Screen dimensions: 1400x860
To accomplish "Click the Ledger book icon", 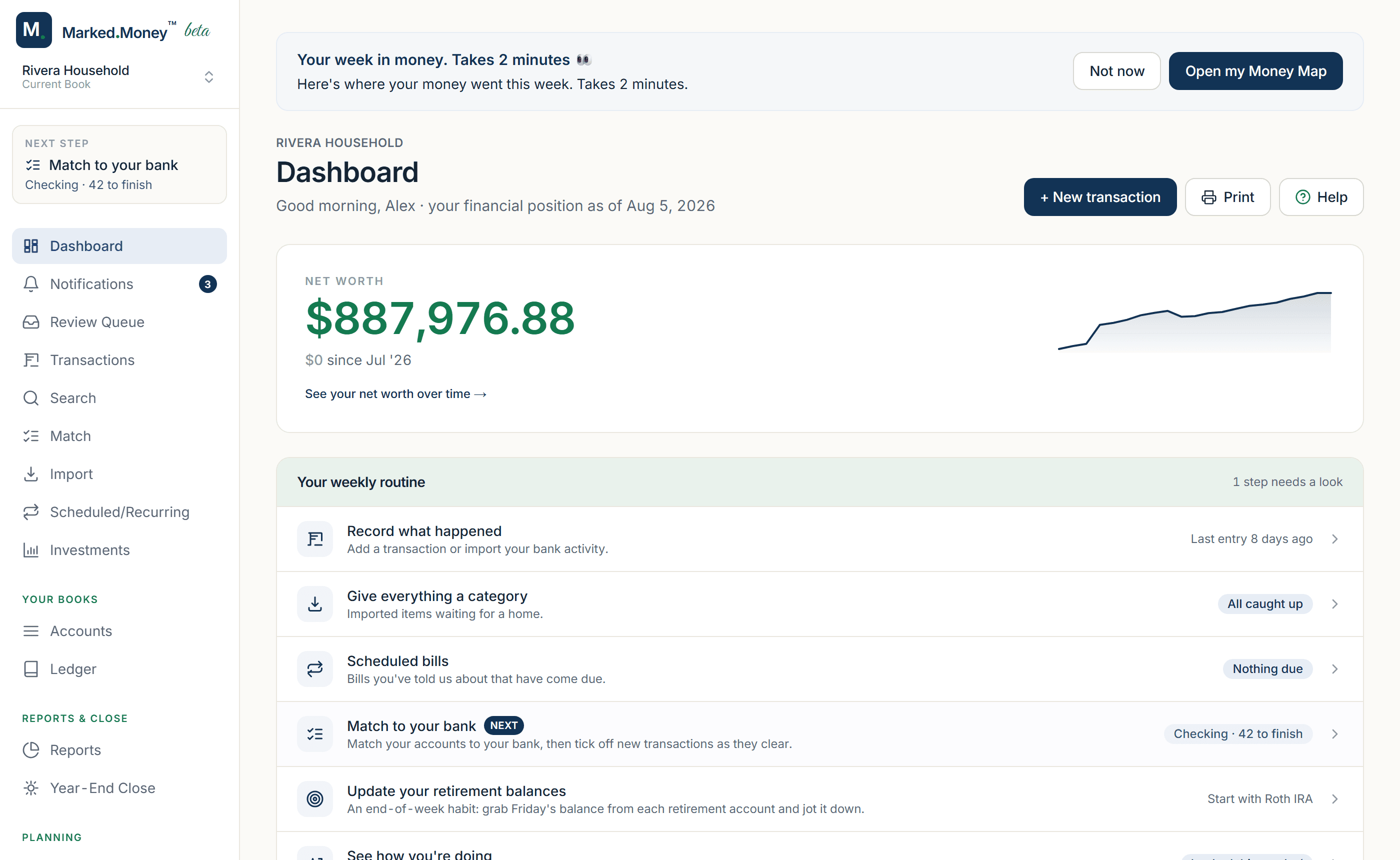I will coord(30,669).
